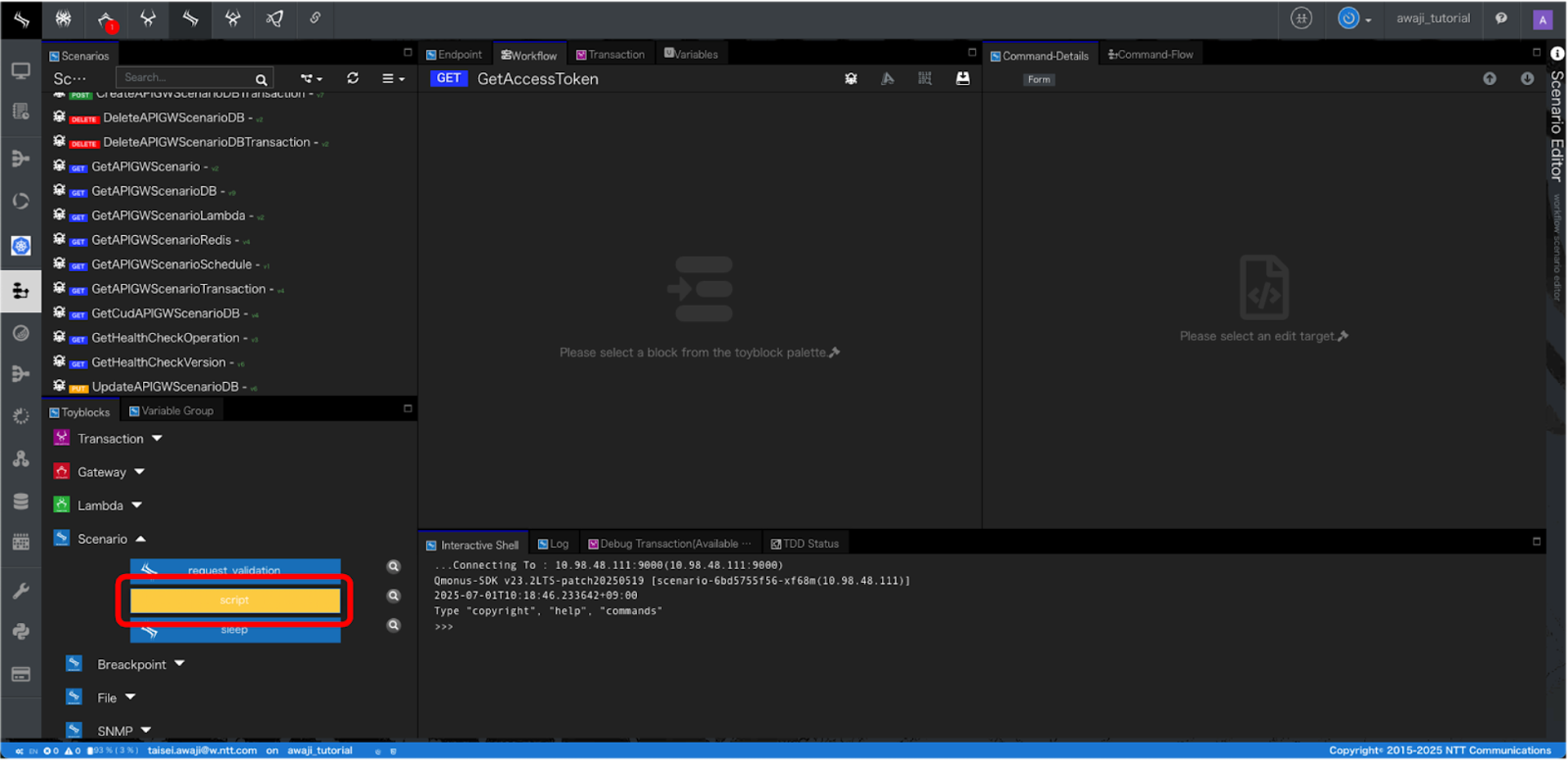
Task: Open the Command-Flow tab
Action: [1151, 55]
